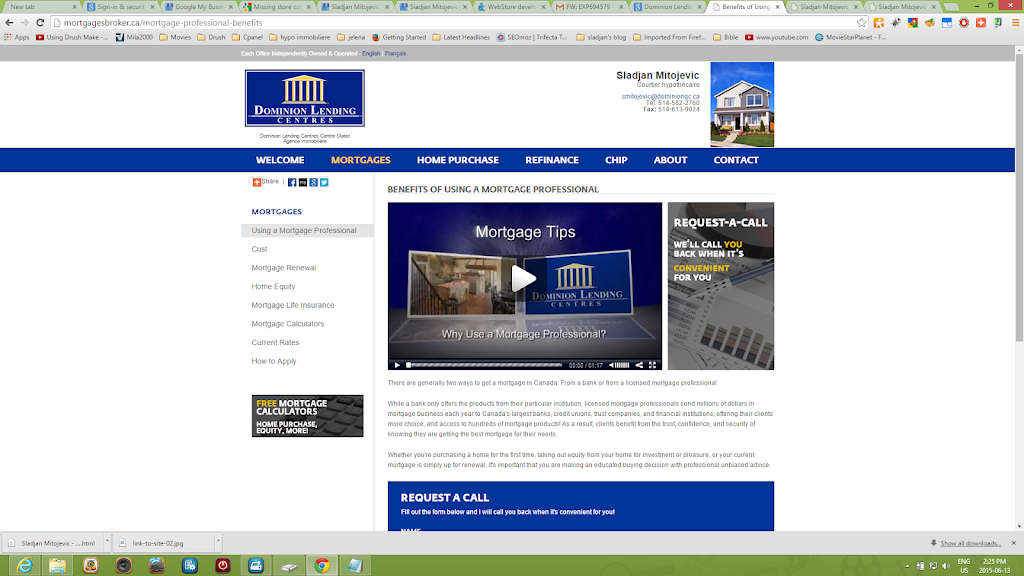Open volume control in system tray
Screen dimensions: 1024x576
946,566
